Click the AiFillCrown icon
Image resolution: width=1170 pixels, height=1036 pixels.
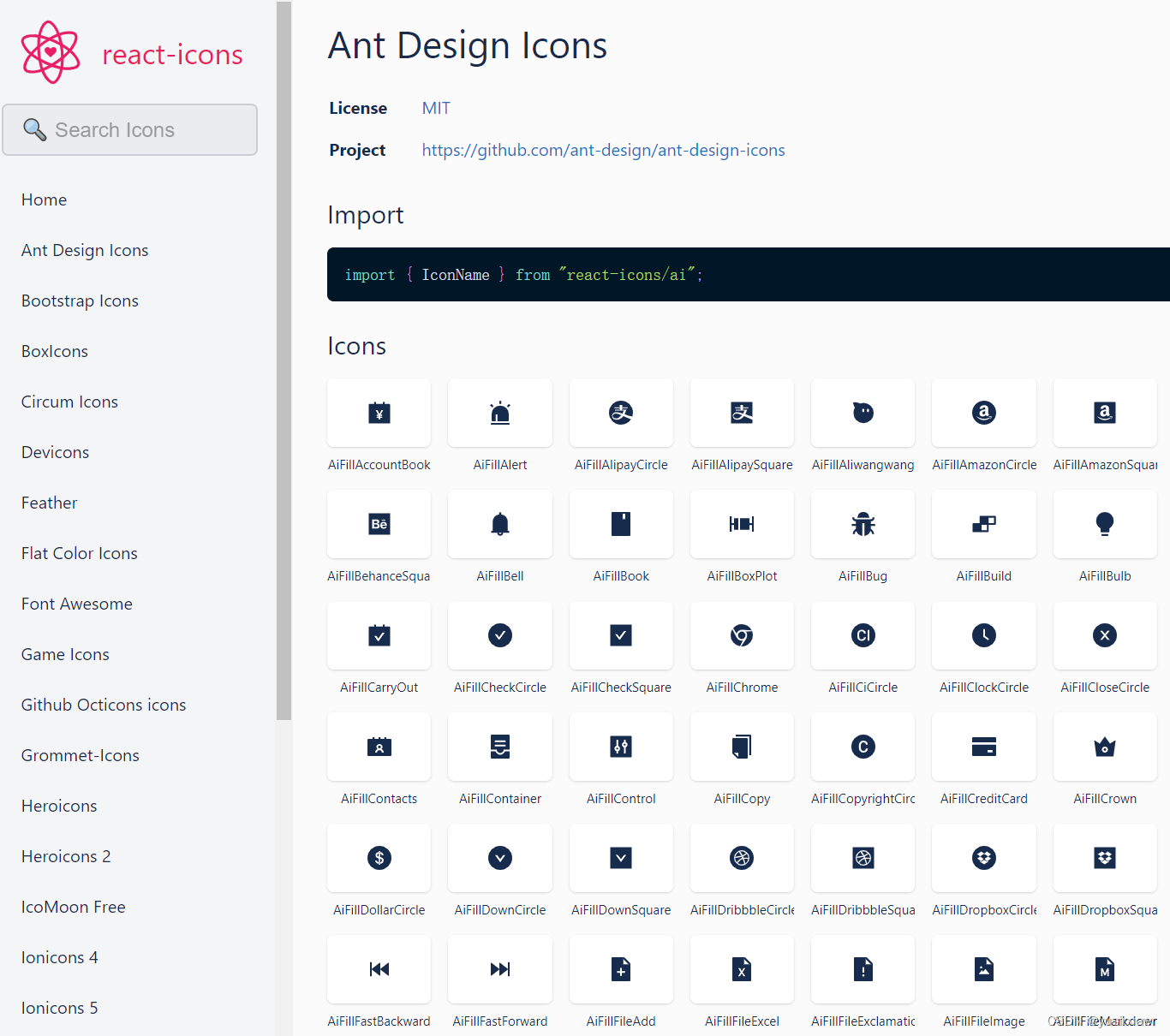point(1105,747)
